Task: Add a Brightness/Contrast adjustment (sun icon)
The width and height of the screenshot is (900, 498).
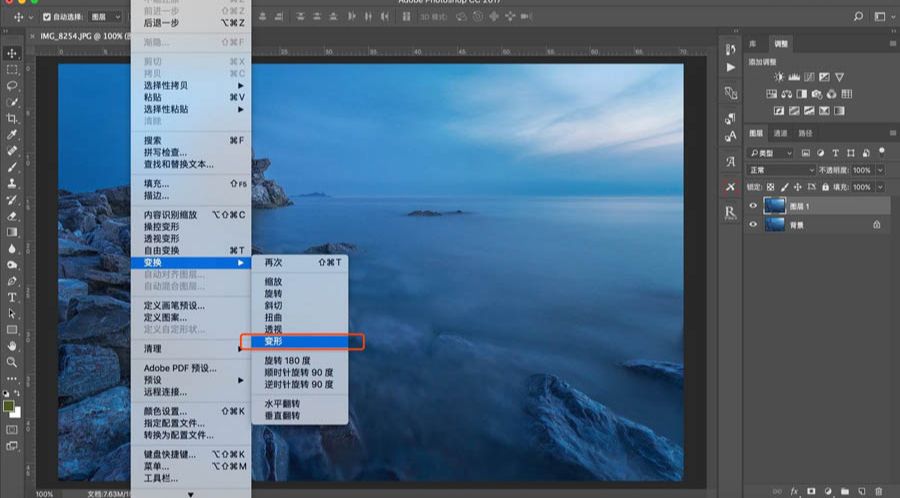Action: (x=779, y=77)
